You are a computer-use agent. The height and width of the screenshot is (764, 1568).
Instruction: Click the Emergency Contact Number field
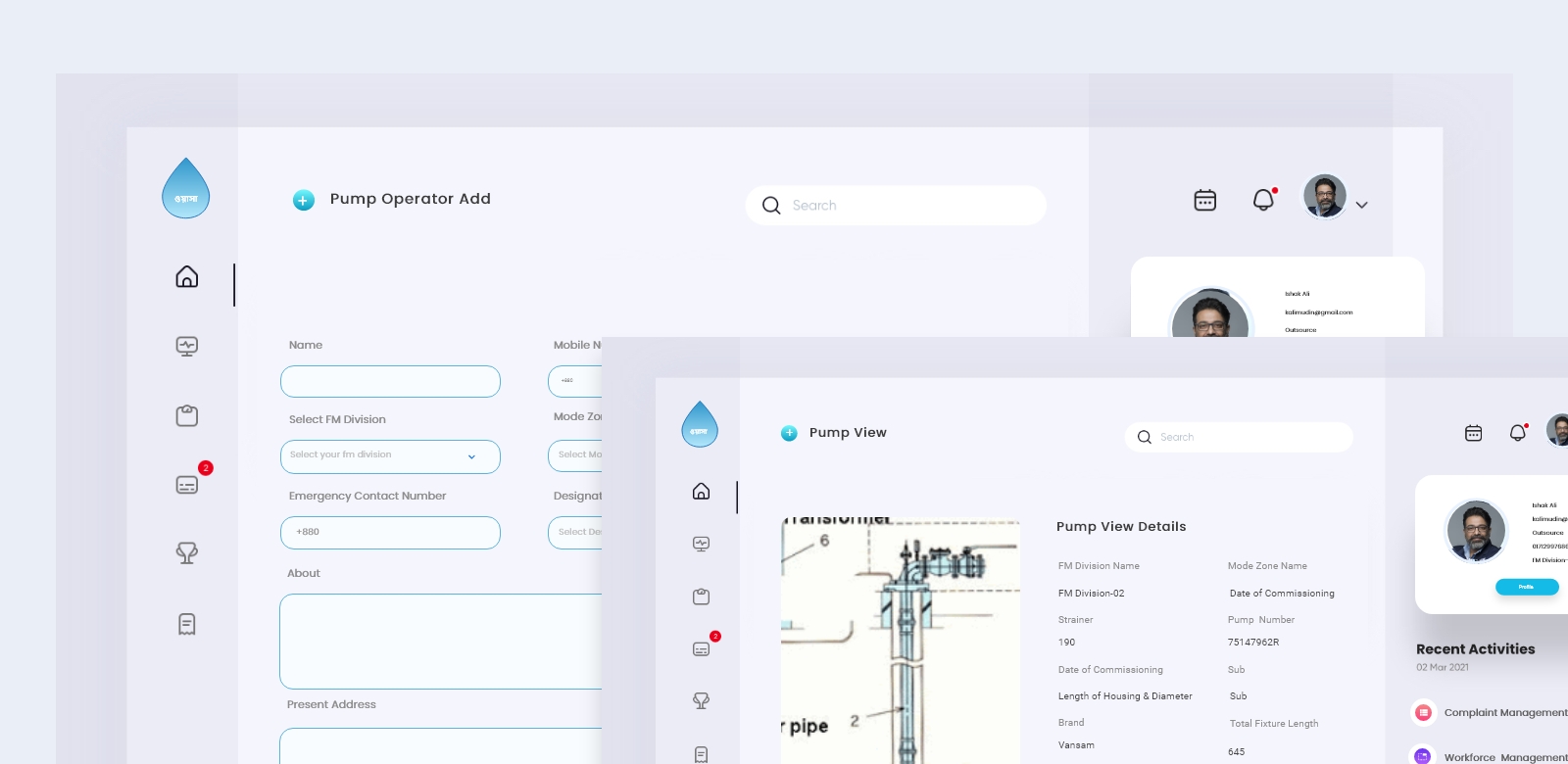tap(390, 533)
